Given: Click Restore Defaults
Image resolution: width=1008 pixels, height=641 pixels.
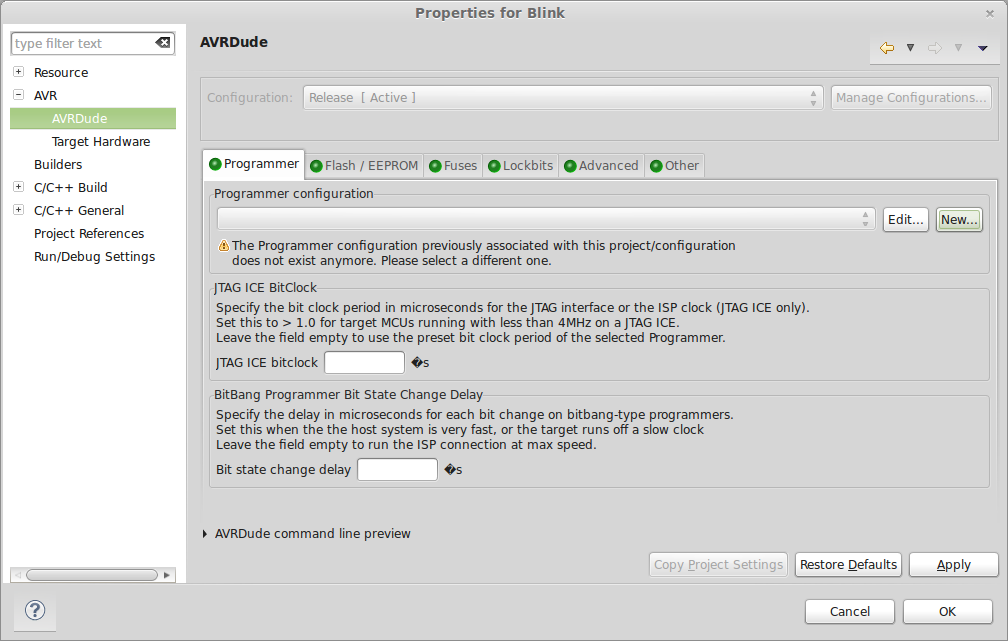Looking at the screenshot, I should point(848,564).
